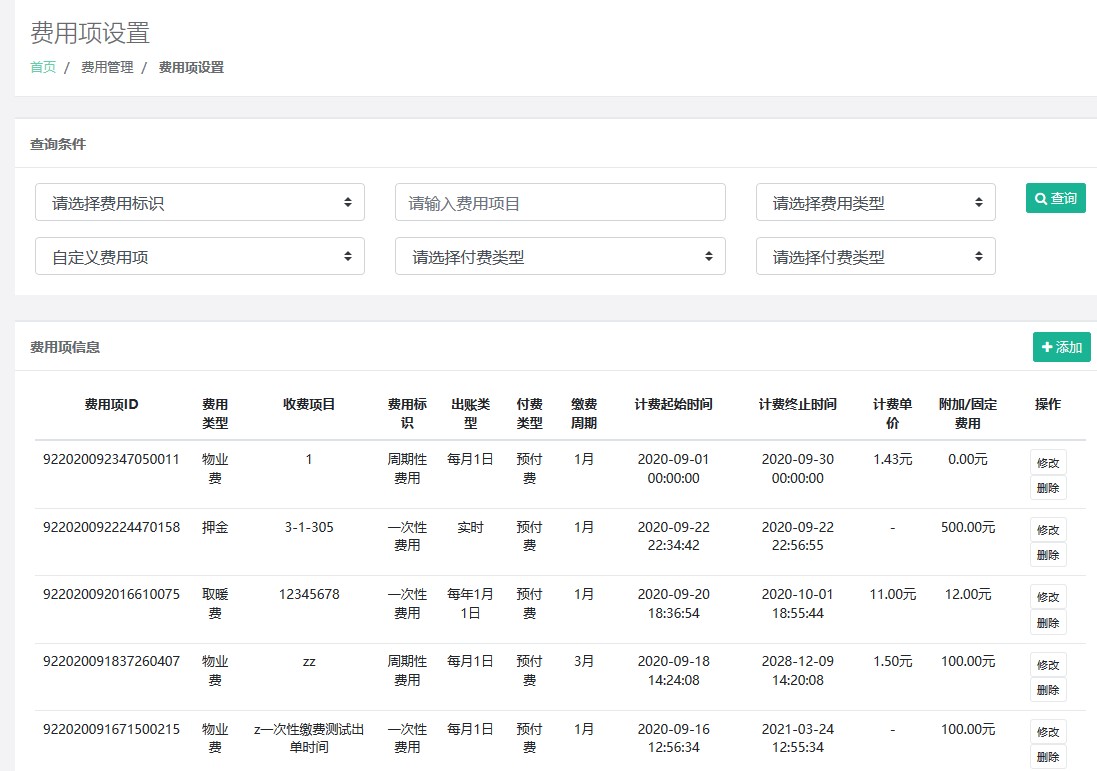Delete the 押金 row for 3-1-305
Viewport: 1097px width, 771px height.
click(x=1048, y=555)
